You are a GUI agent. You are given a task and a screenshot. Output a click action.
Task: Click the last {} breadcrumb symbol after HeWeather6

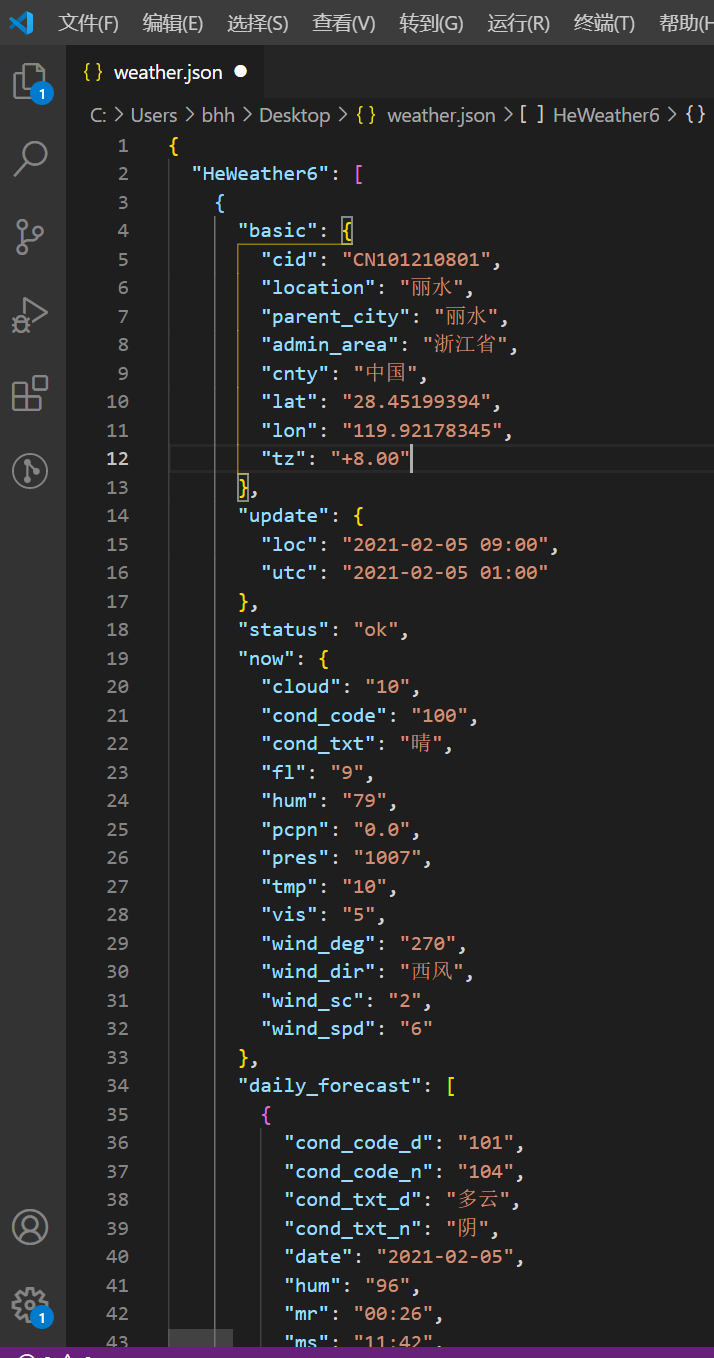coord(695,115)
